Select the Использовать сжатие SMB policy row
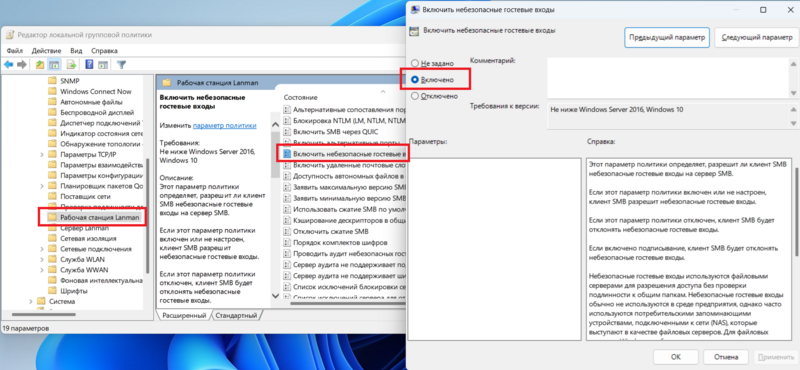The image size is (800, 370). click(345, 209)
